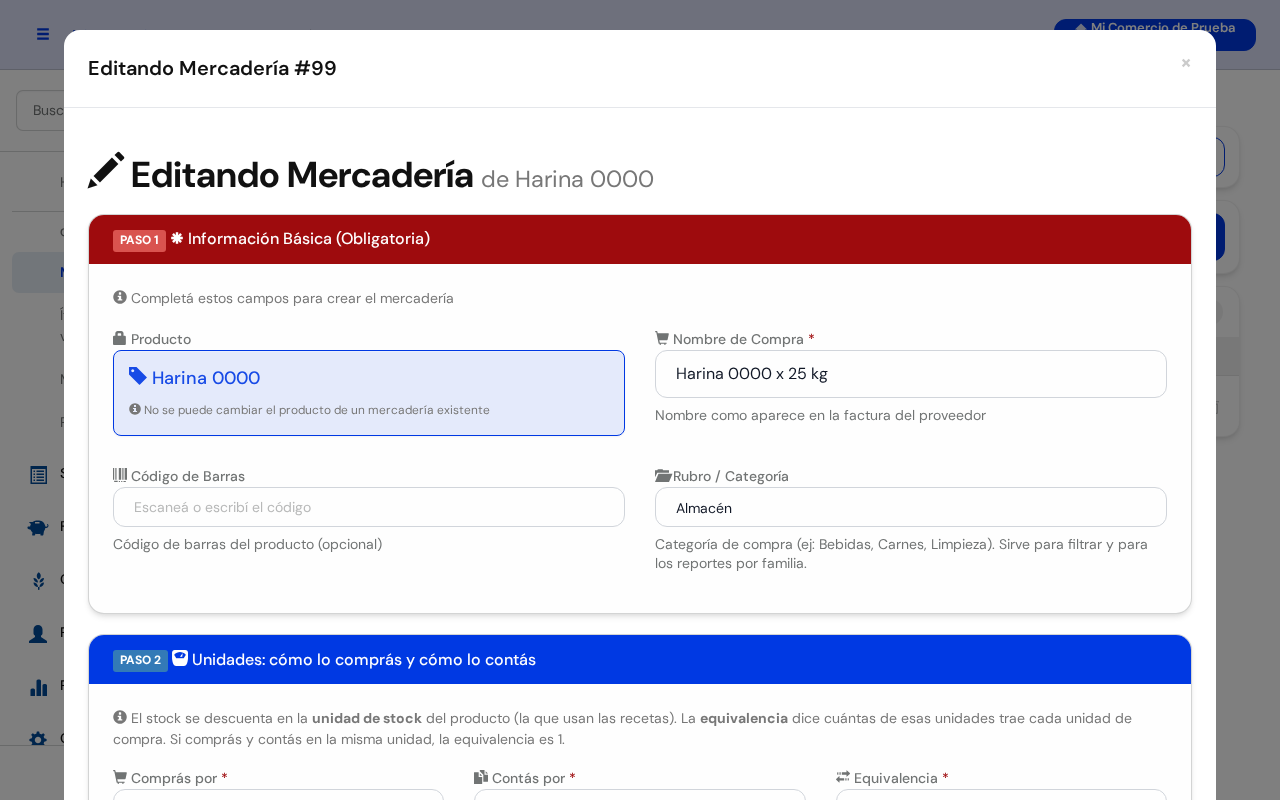Click the Editando Mercadería #99 dialog title

click(x=212, y=68)
